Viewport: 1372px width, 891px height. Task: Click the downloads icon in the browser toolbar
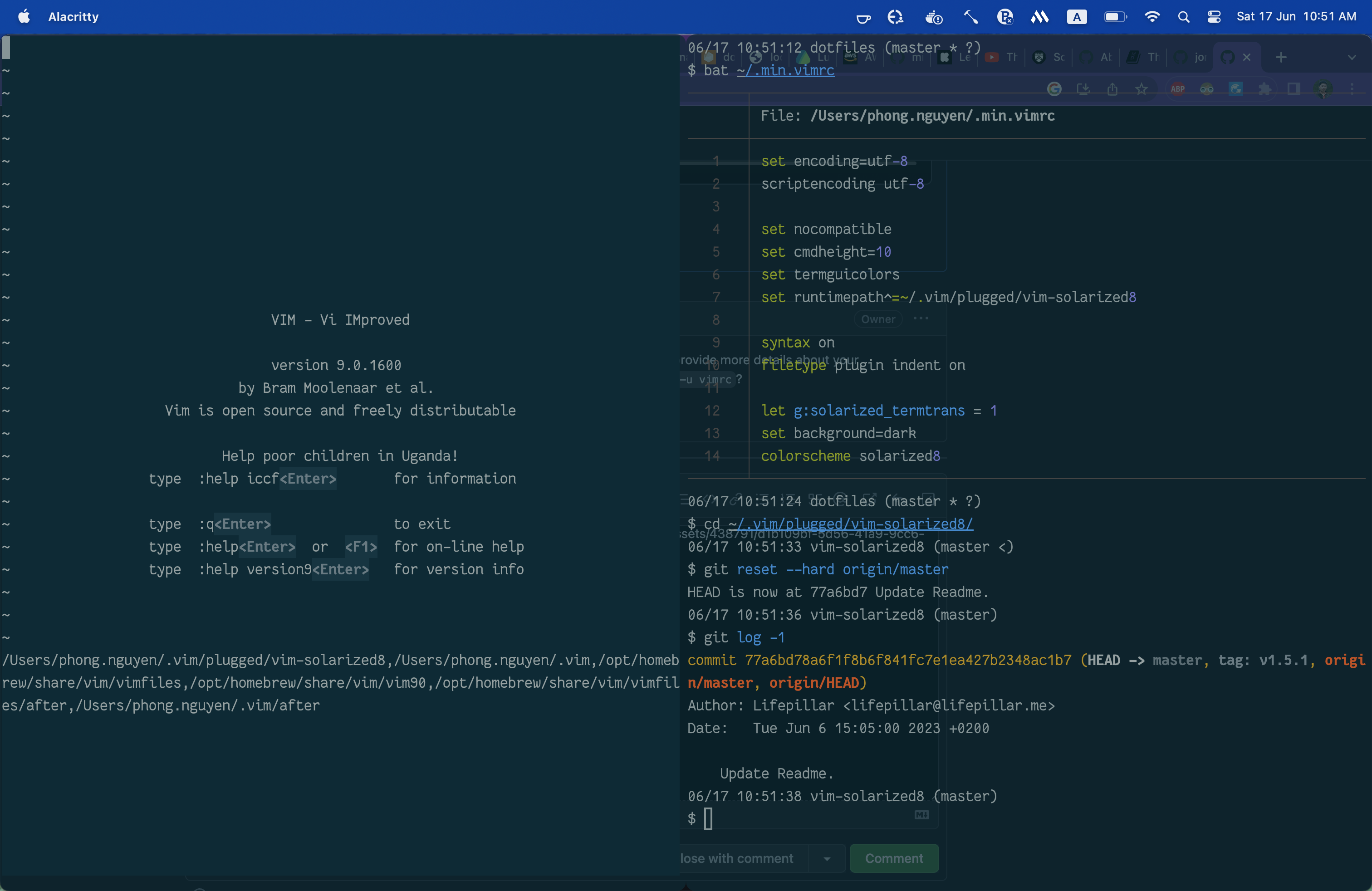pos(1084,89)
